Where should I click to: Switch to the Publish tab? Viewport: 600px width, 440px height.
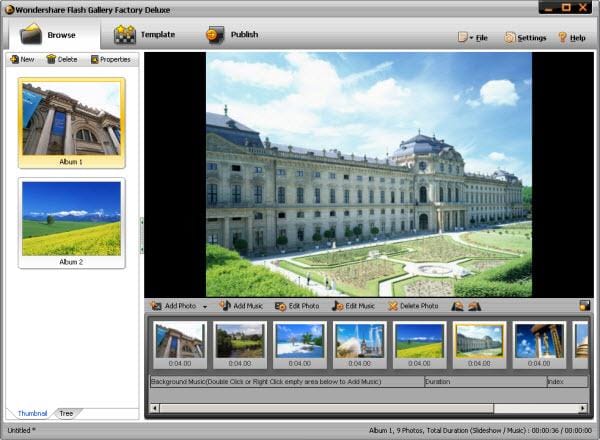coord(232,35)
